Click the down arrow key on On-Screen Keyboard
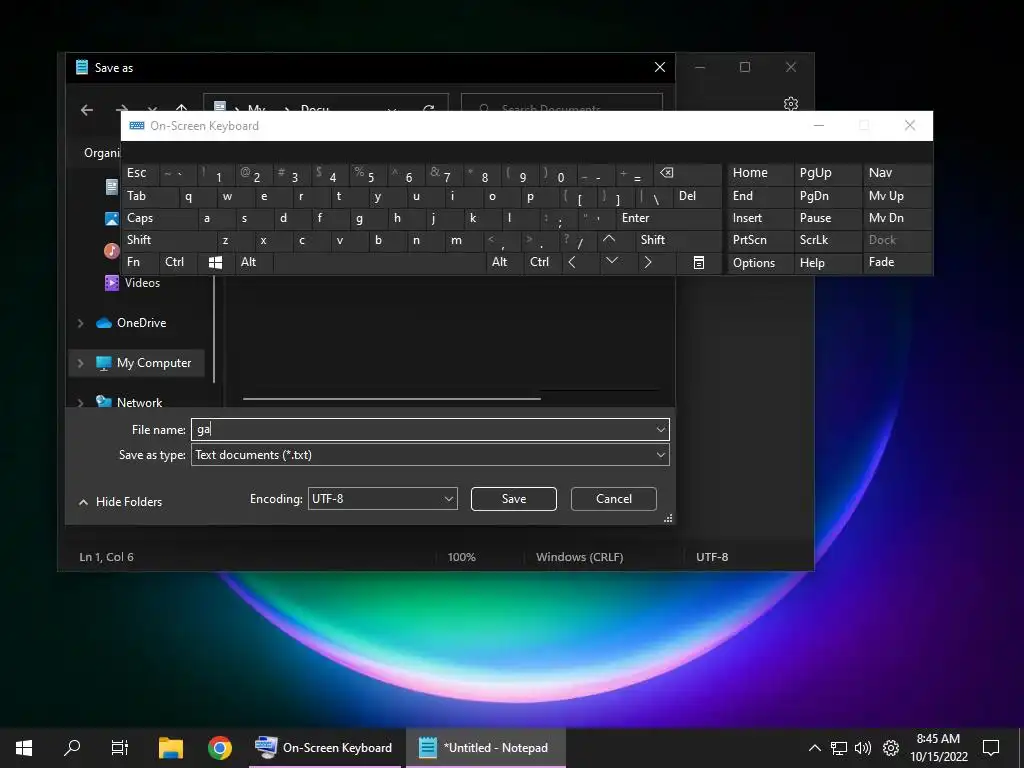Image resolution: width=1024 pixels, height=768 pixels. coord(612,263)
